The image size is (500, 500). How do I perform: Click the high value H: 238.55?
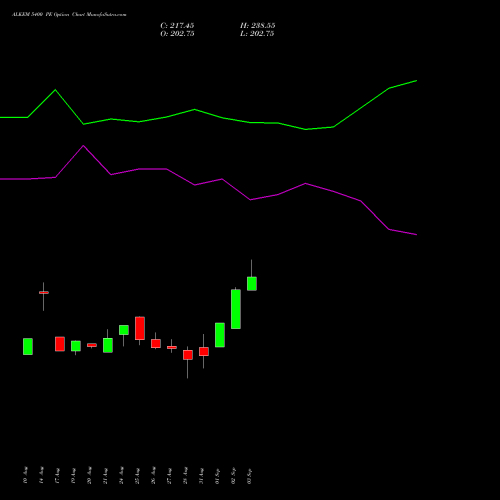click(257, 25)
